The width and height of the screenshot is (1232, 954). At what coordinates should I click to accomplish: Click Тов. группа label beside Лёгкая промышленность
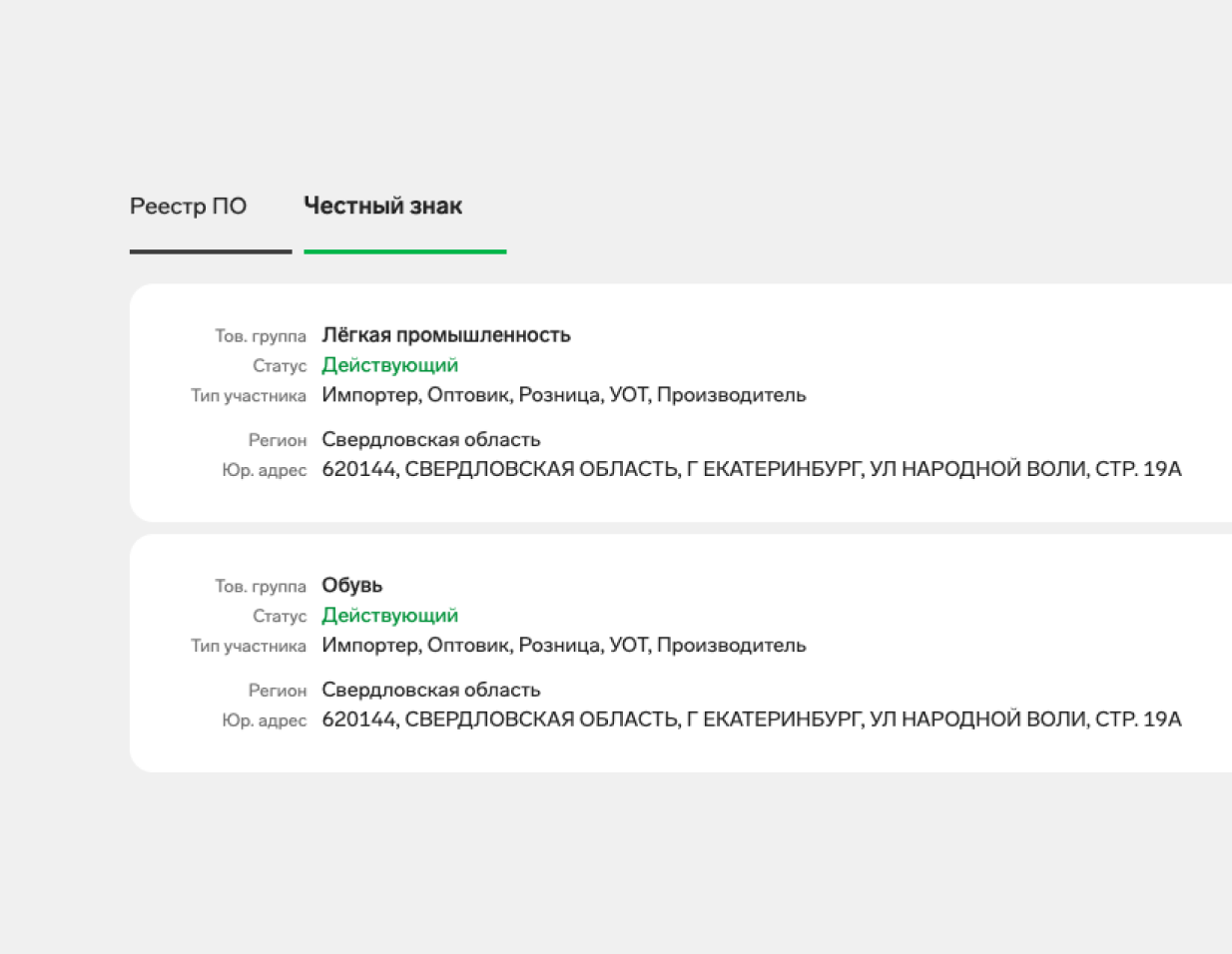click(x=261, y=336)
